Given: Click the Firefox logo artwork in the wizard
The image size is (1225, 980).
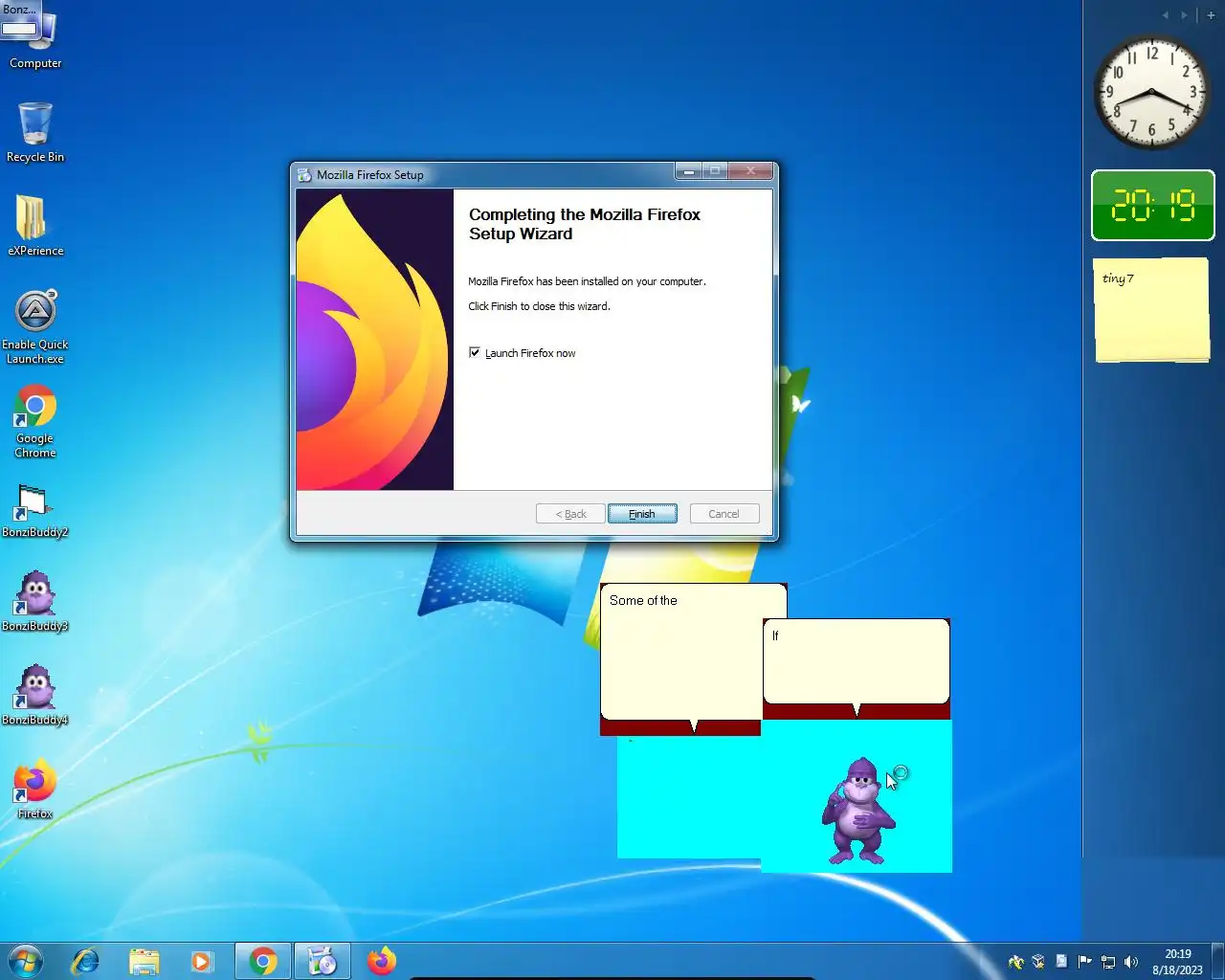Looking at the screenshot, I should [374, 340].
